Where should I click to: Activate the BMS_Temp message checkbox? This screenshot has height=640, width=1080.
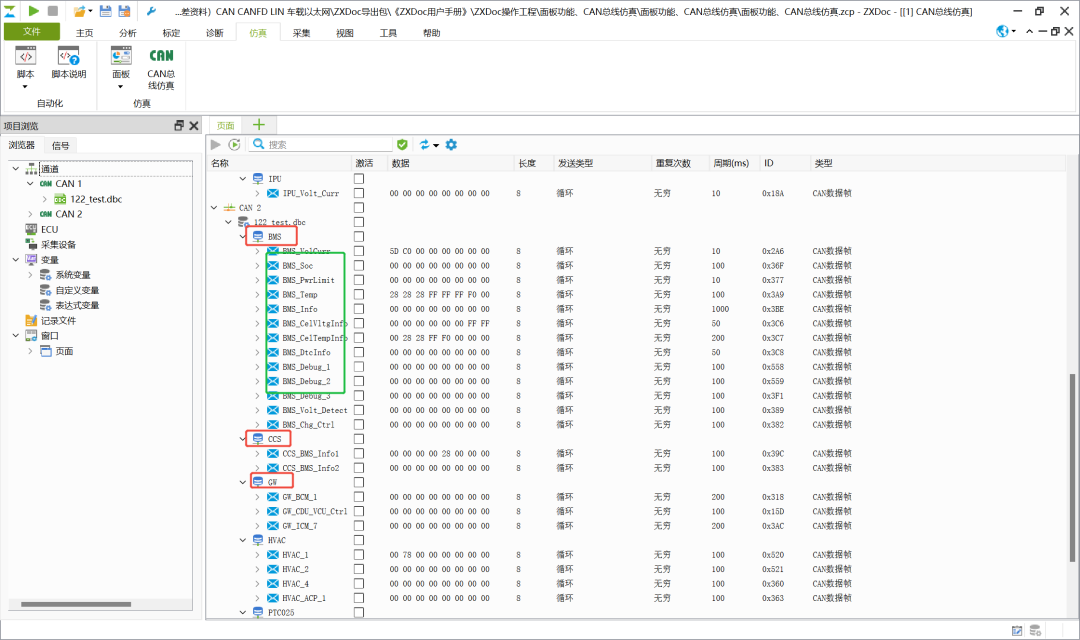pyautogui.click(x=359, y=294)
